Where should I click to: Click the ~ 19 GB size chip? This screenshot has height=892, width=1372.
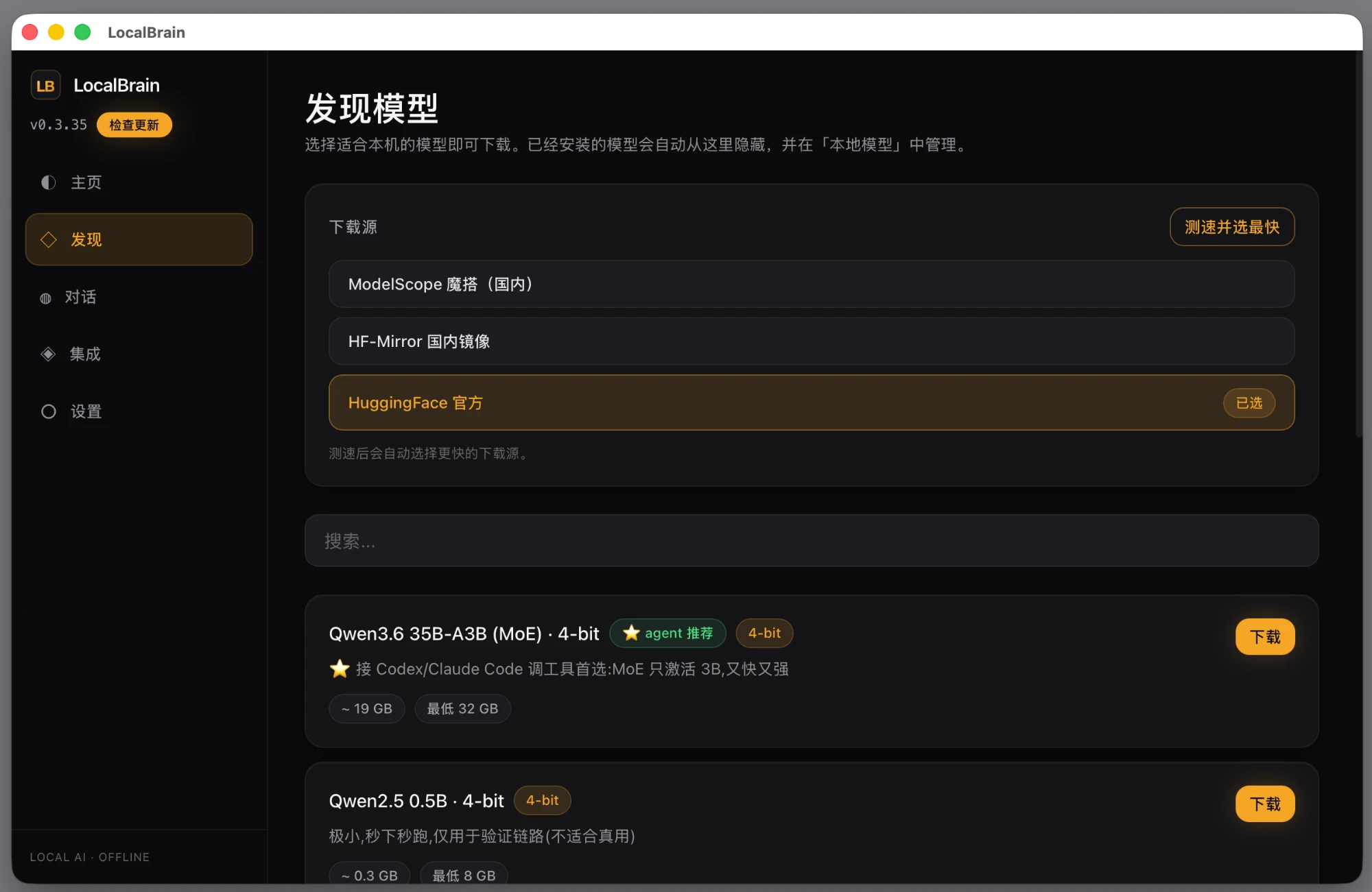coord(367,708)
